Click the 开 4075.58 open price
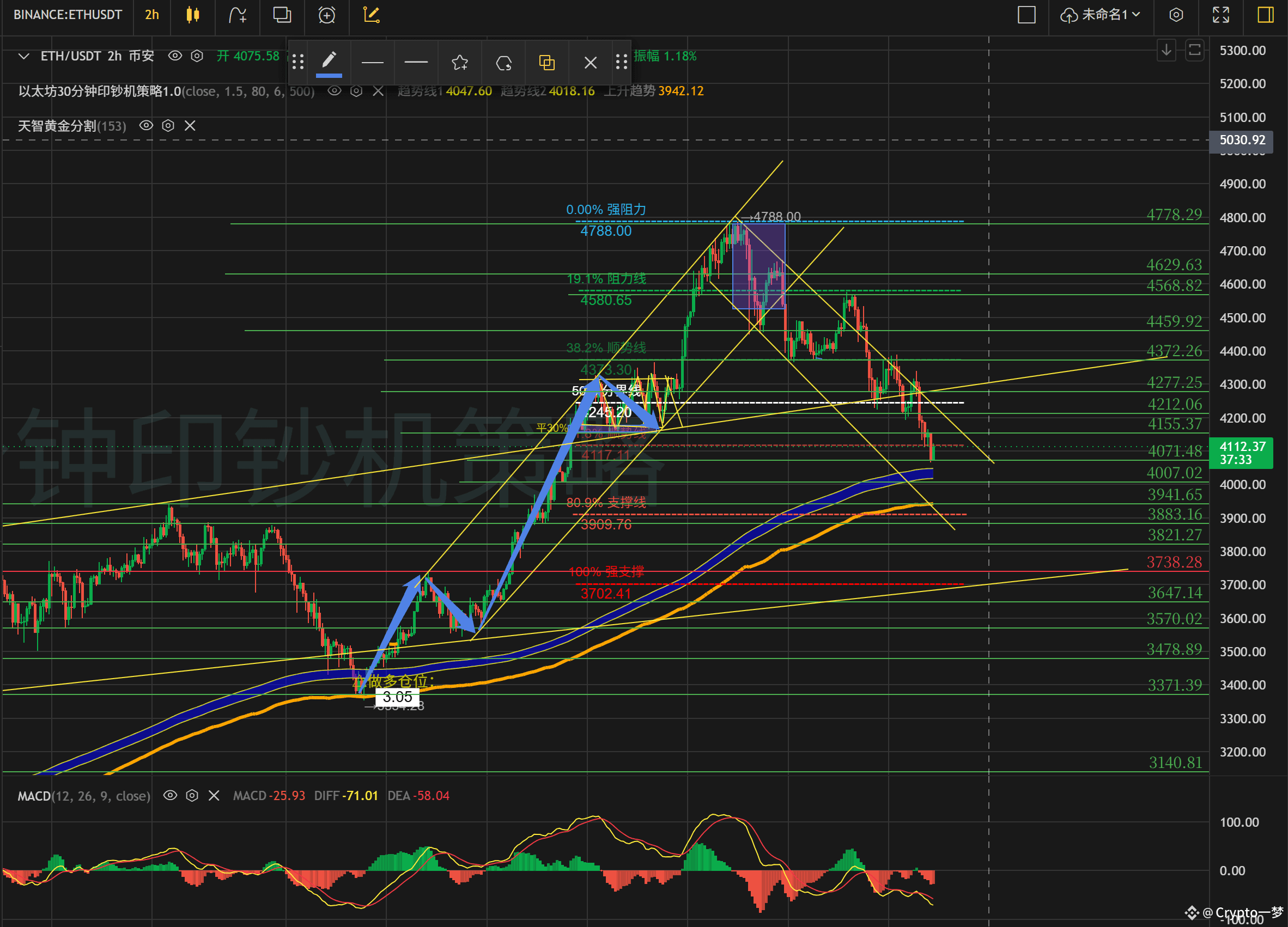The image size is (1288, 927). pos(248,56)
